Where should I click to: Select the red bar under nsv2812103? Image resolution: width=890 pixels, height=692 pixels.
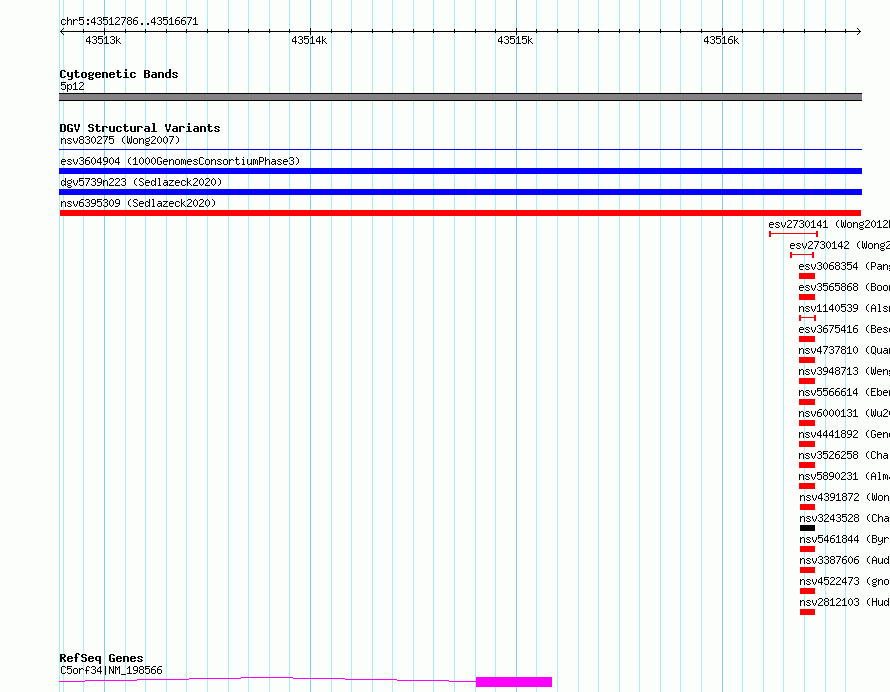(x=807, y=612)
